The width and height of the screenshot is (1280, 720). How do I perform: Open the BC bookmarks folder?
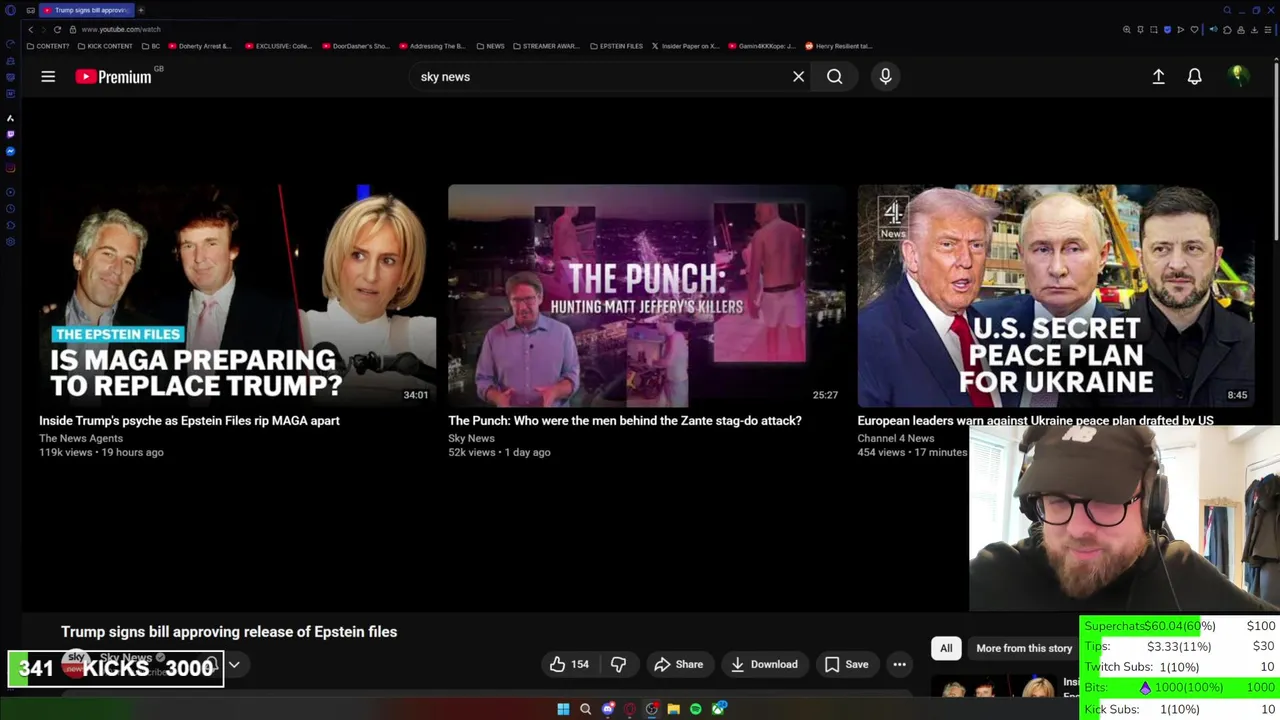click(151, 46)
